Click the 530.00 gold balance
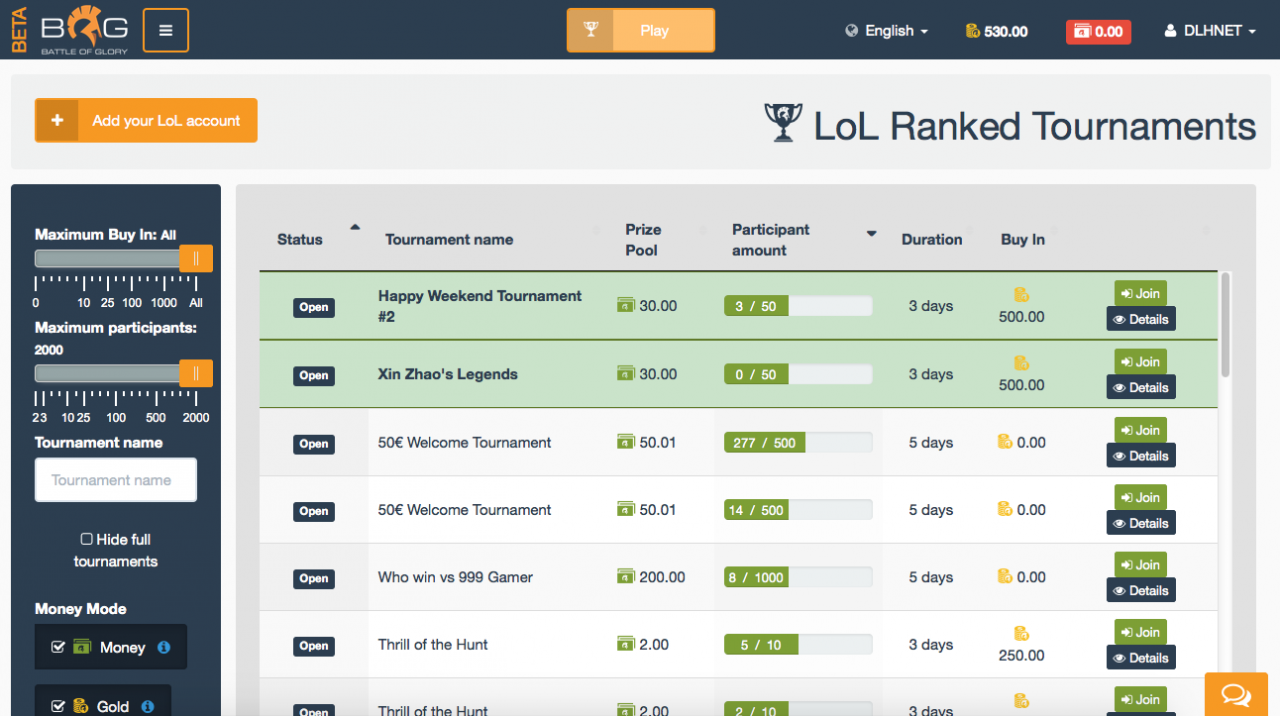Screen dimensions: 1280x716 997,31
